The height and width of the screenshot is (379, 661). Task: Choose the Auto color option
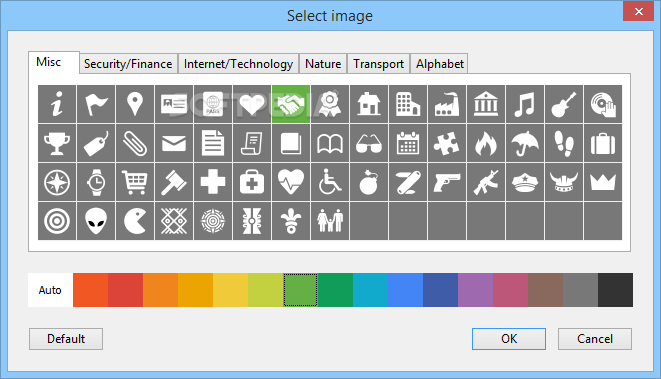50,290
